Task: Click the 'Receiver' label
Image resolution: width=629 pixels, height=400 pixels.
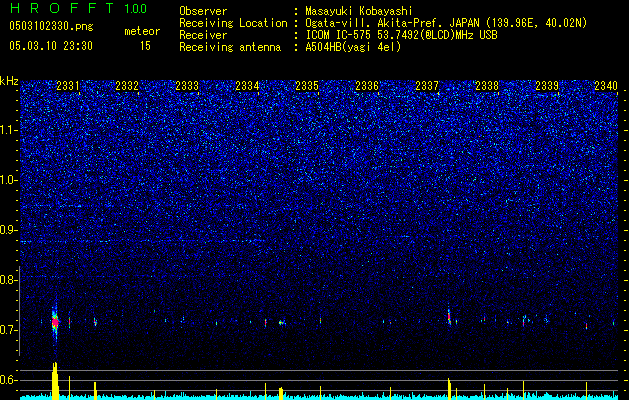Action: coord(203,35)
